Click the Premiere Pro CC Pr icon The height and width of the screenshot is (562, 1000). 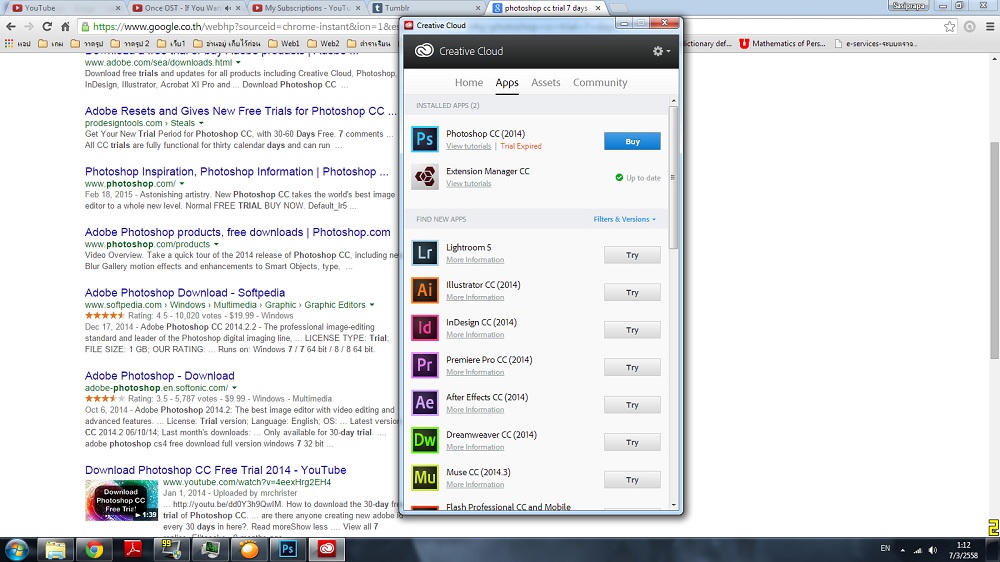(425, 365)
